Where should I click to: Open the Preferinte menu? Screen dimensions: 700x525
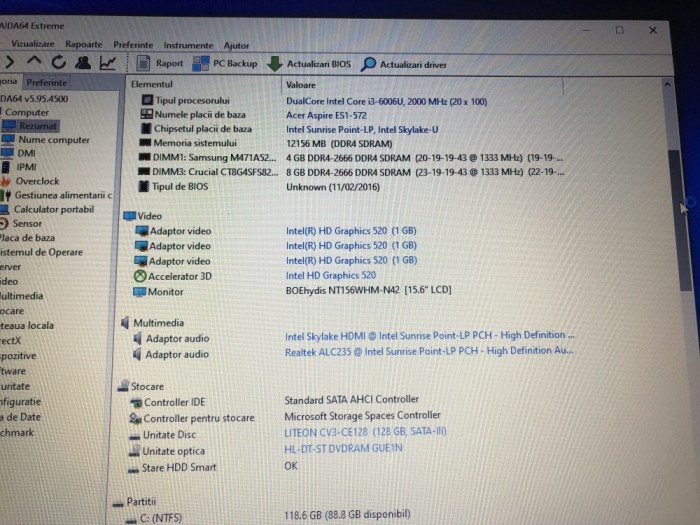tap(133, 45)
